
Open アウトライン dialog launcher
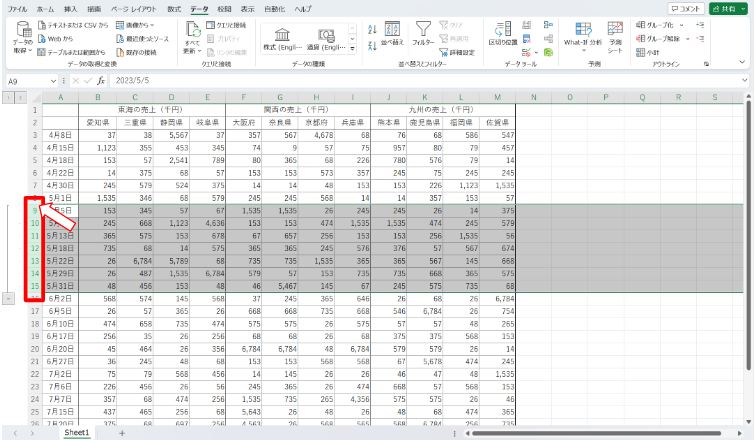coord(706,64)
